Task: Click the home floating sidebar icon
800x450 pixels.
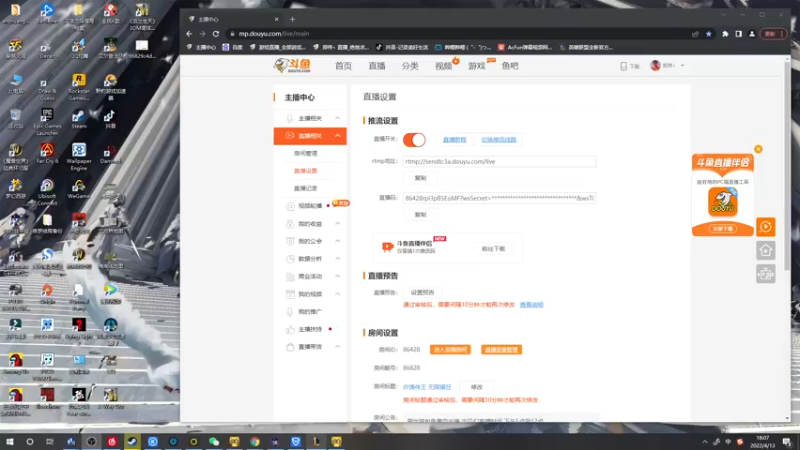Action: (765, 250)
